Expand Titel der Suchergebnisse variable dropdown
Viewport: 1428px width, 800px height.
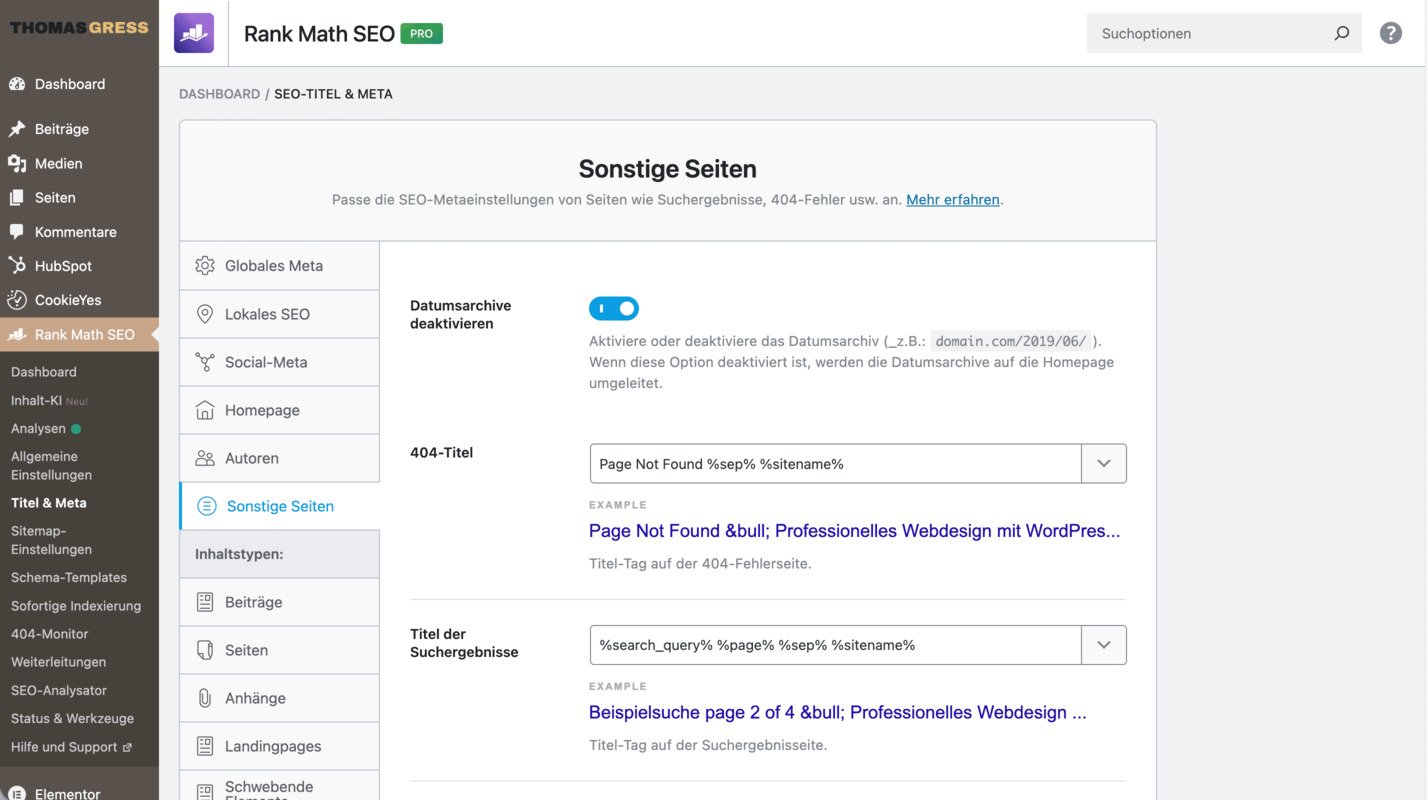click(x=1103, y=645)
